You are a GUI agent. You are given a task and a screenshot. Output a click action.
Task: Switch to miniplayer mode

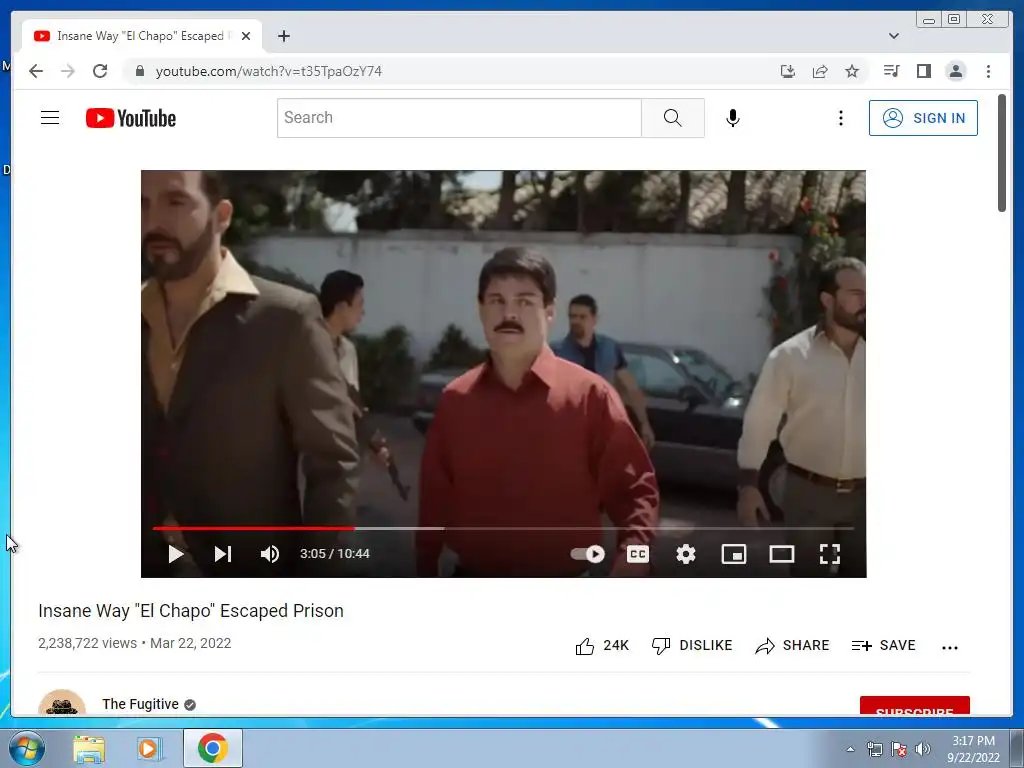[x=733, y=554]
